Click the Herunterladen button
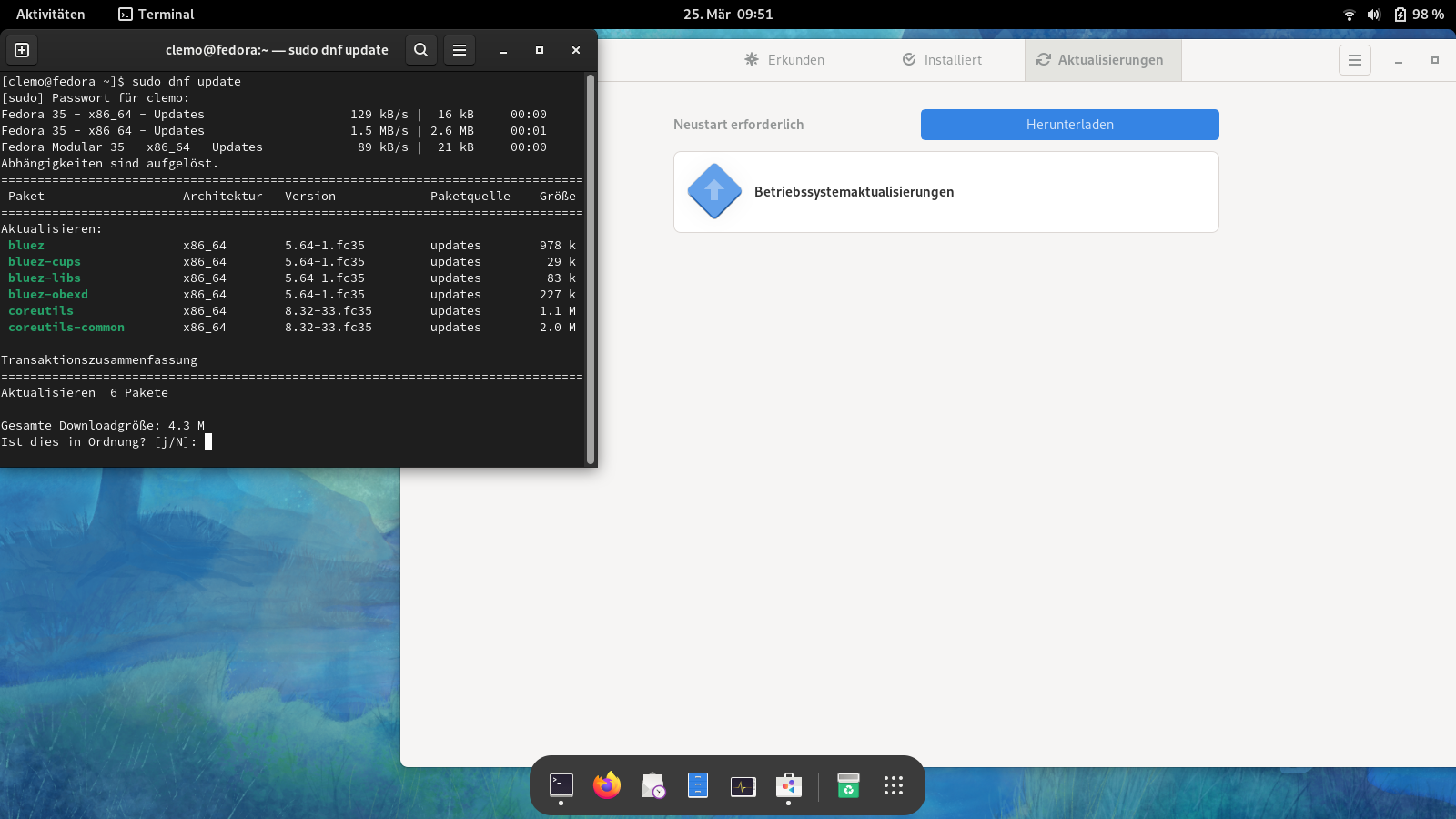The height and width of the screenshot is (819, 1456). coord(1070,125)
